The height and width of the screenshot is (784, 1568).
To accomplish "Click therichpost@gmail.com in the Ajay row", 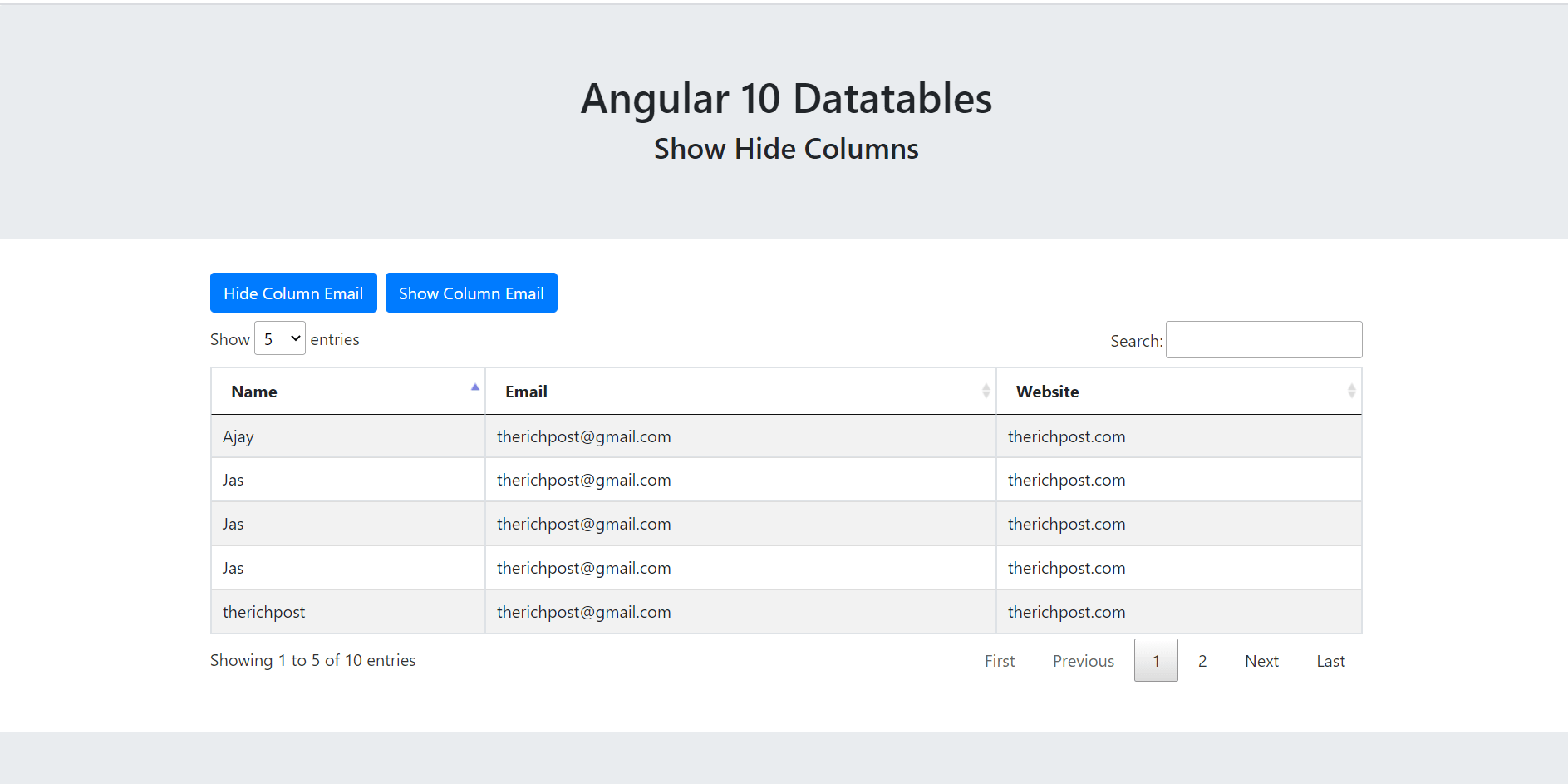I will tap(583, 436).
